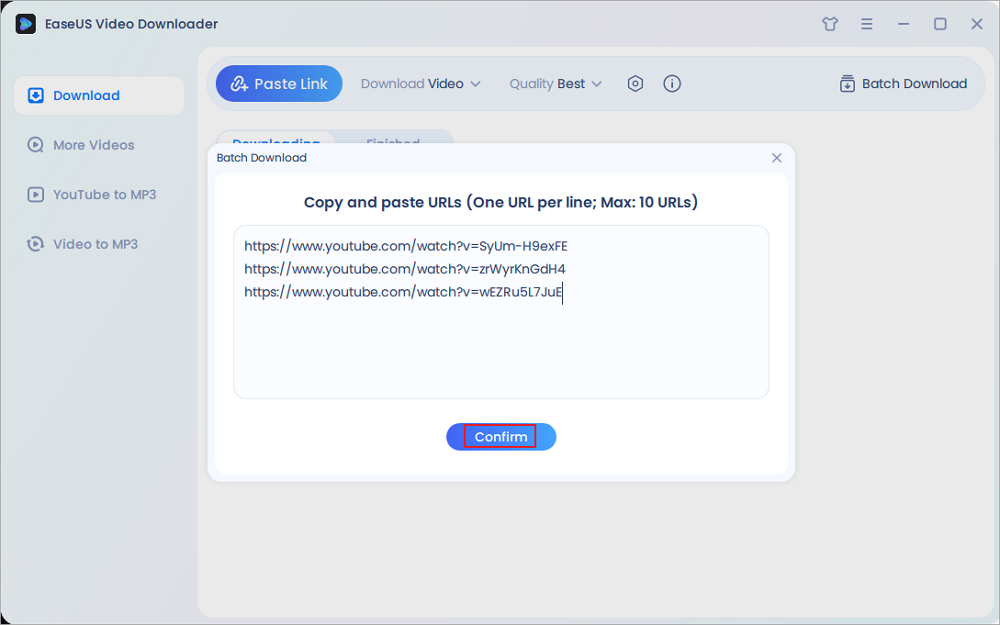Switch to the Downloading tab
The image size is (1000, 625).
[276, 140]
